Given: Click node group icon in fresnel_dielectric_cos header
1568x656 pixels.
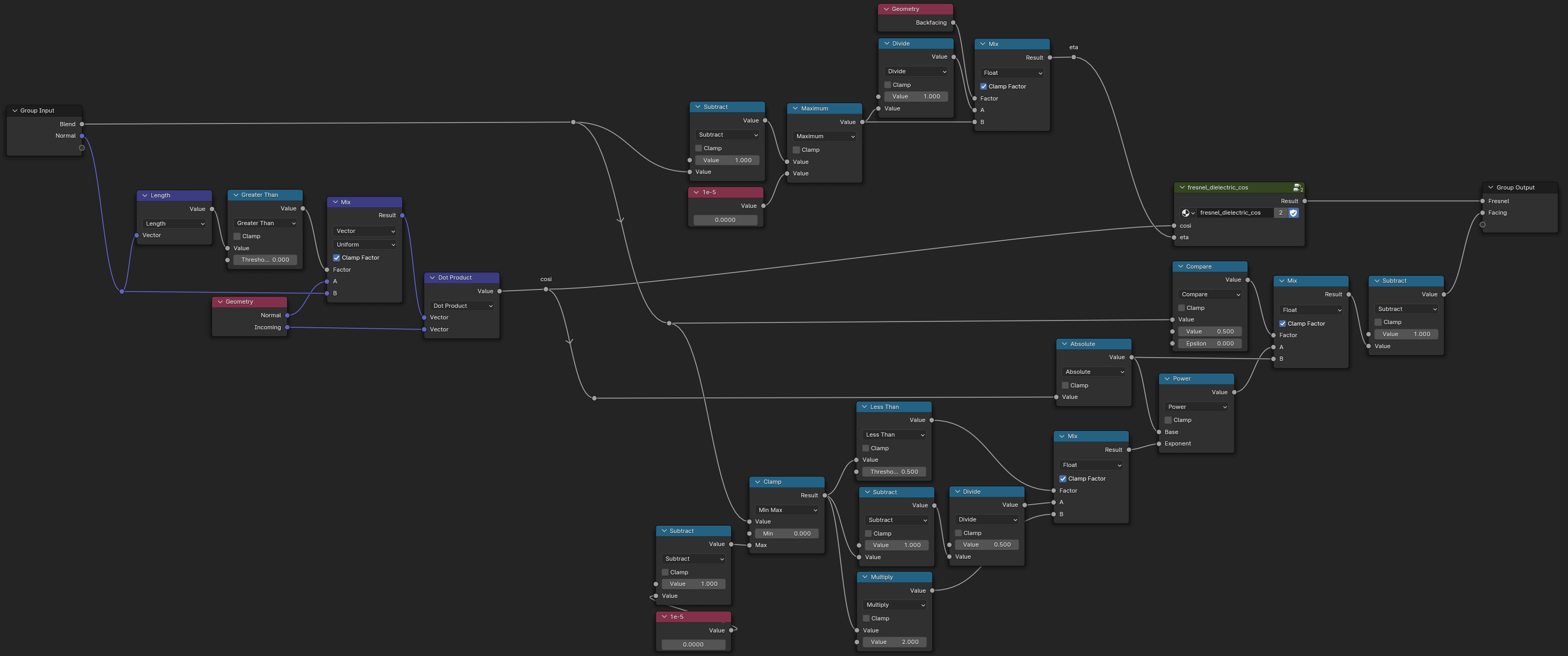Looking at the screenshot, I should pos(1297,187).
